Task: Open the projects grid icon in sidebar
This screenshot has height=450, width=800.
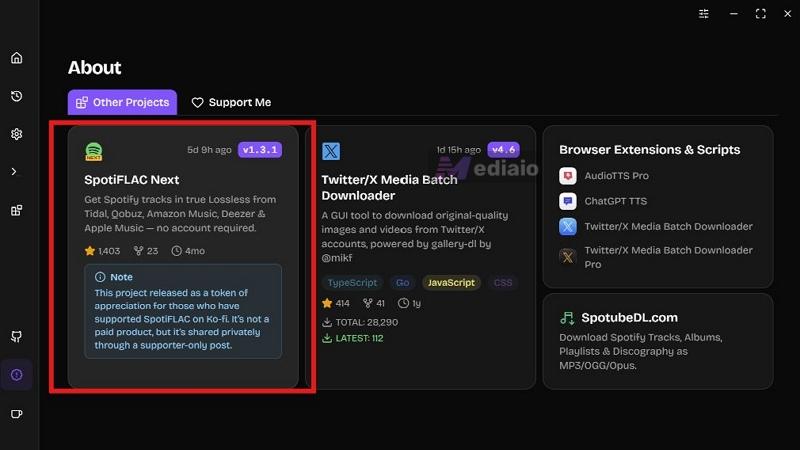Action: click(16, 210)
